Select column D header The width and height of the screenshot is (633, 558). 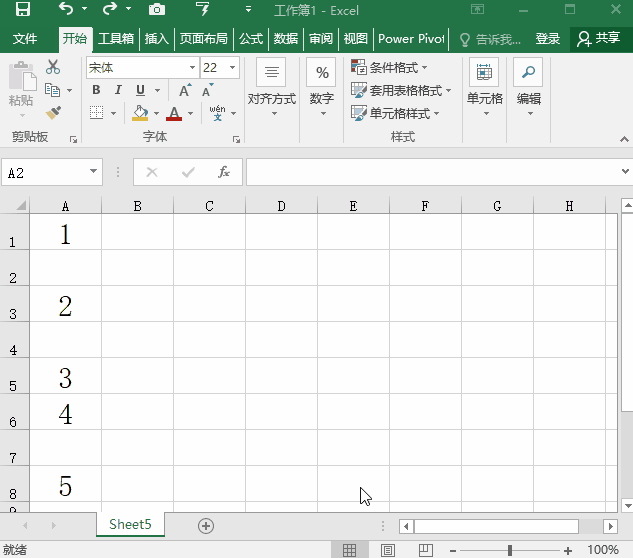(281, 206)
